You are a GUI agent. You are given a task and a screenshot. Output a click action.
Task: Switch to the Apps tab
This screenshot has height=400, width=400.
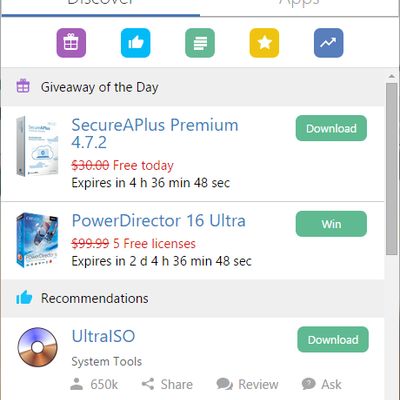coord(299,3)
